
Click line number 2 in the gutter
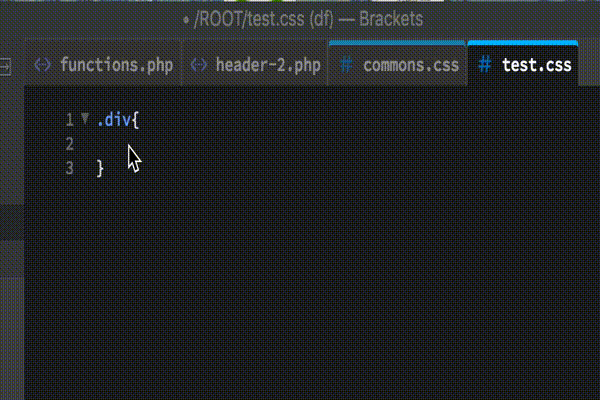69,144
